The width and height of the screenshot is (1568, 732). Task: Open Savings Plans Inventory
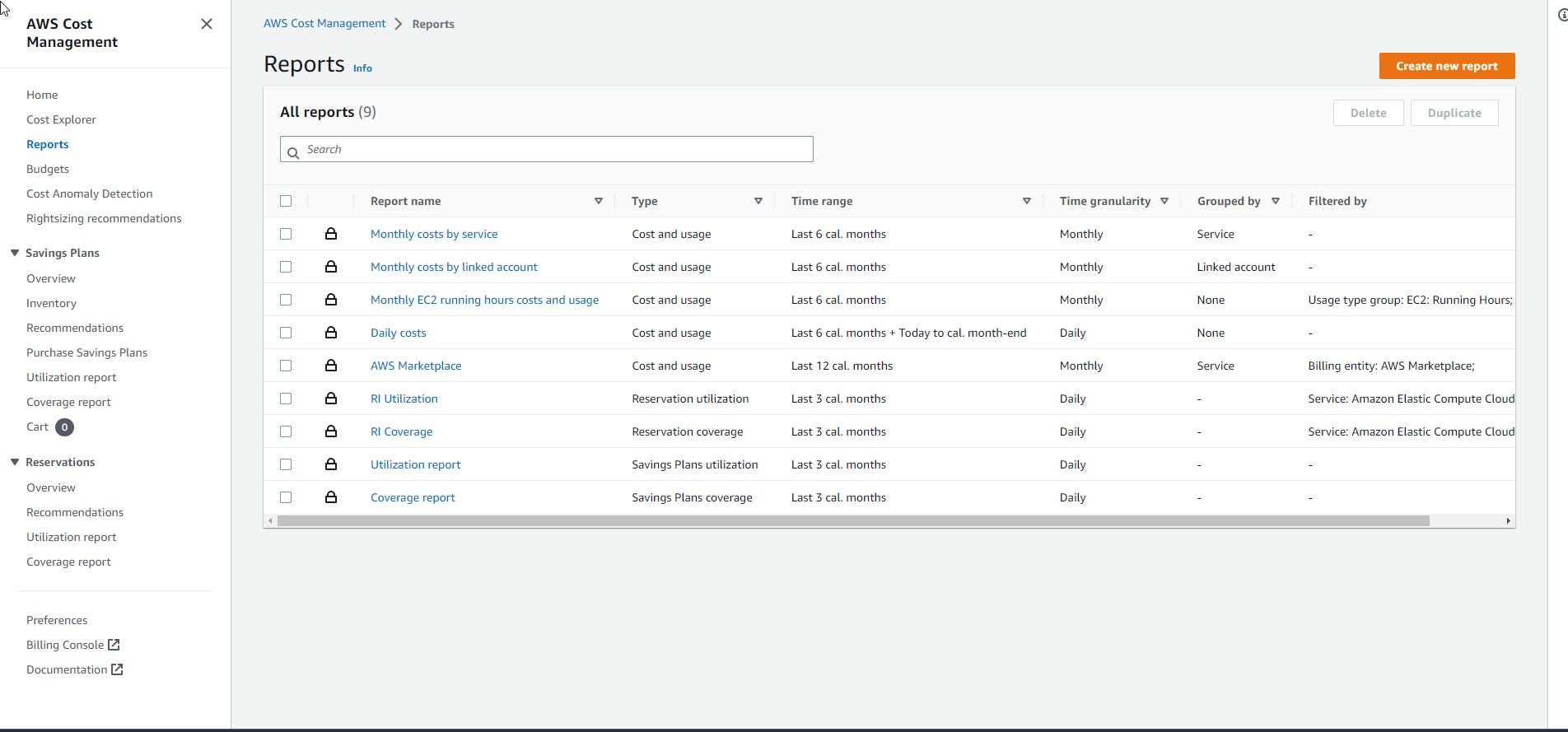coord(51,303)
